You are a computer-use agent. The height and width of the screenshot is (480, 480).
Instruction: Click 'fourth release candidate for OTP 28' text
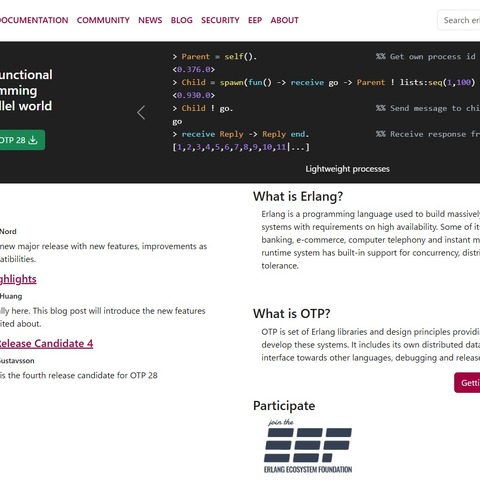[90, 375]
